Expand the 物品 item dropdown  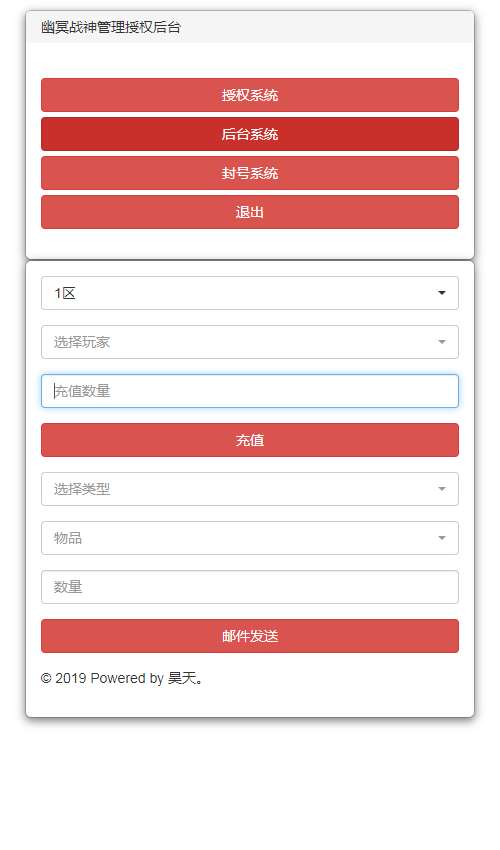pyautogui.click(x=249, y=538)
